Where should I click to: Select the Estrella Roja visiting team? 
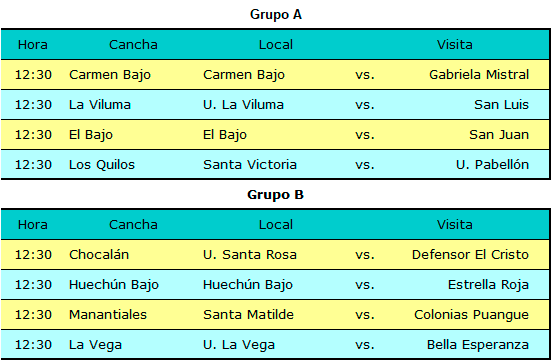[488, 285]
